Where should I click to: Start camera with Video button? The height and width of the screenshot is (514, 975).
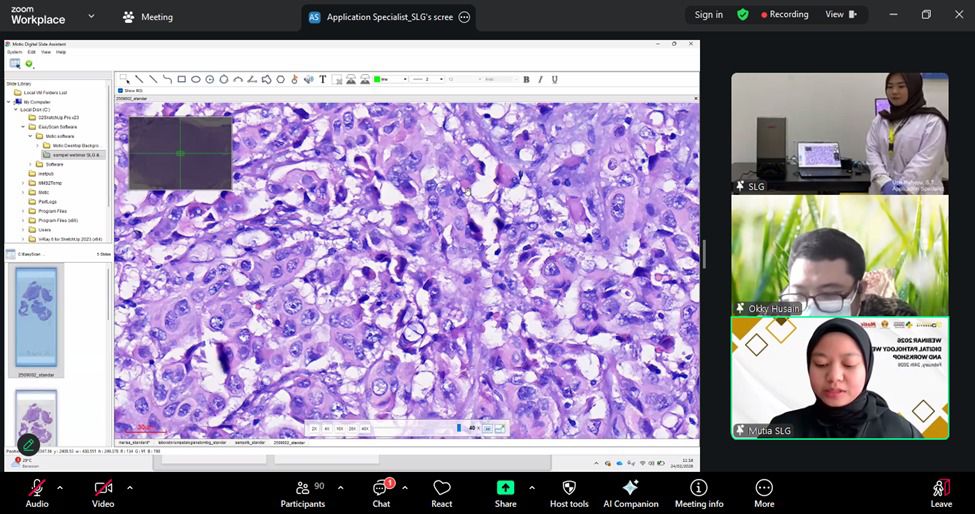pos(103,492)
